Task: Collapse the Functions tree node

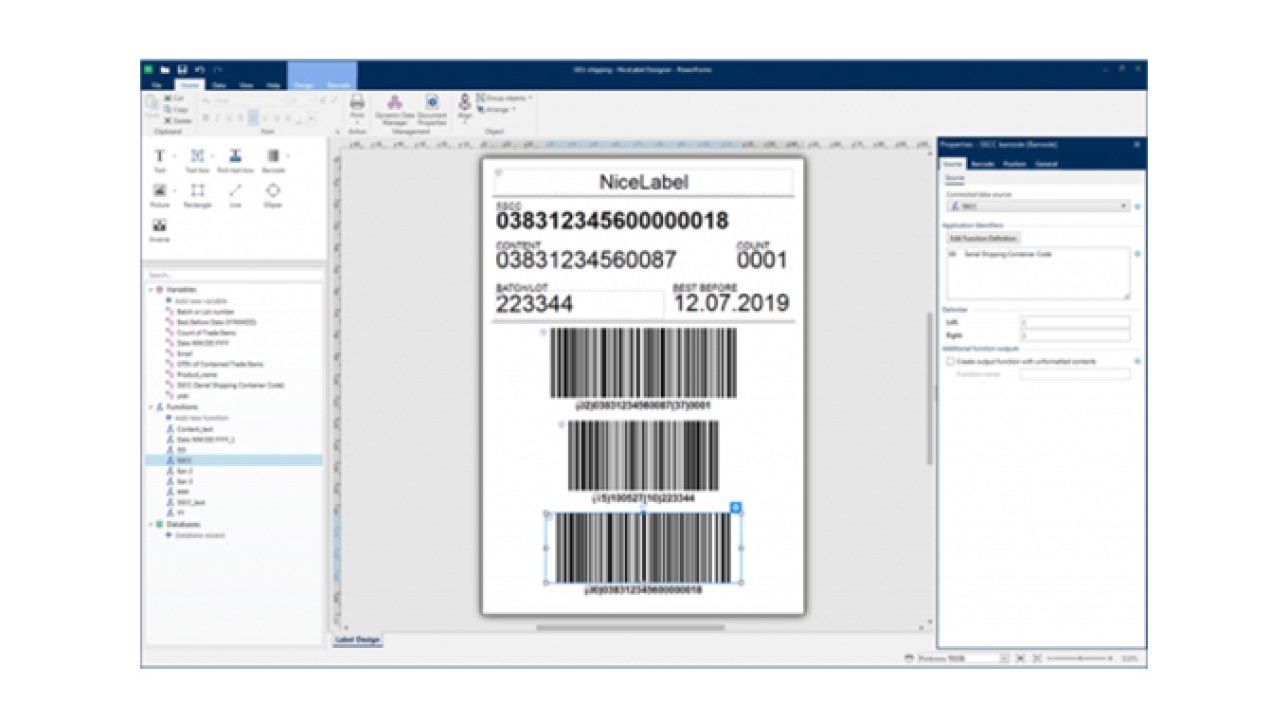Action: 151,407
